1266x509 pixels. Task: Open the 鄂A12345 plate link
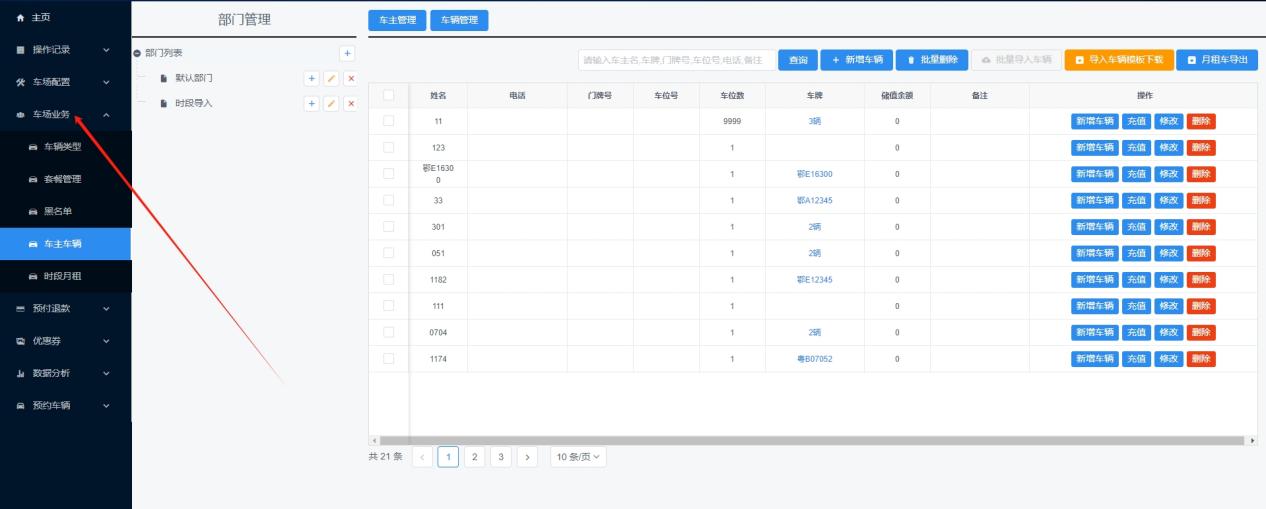(x=814, y=200)
